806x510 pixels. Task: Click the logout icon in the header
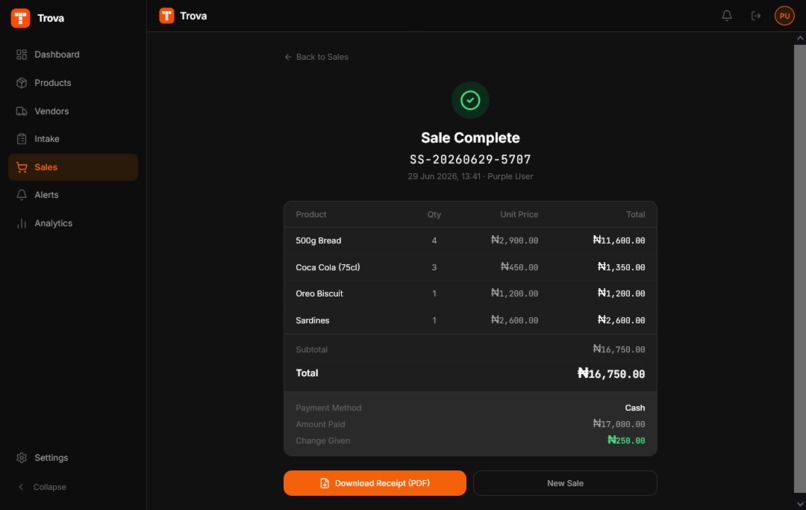pos(756,16)
